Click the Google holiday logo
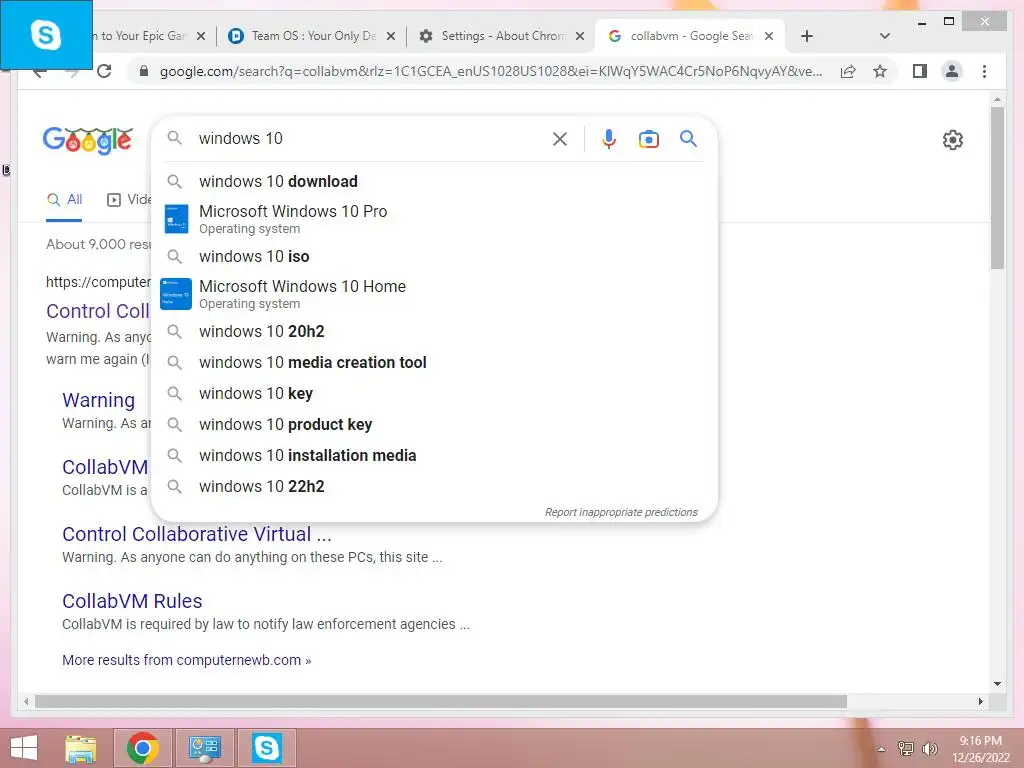 (x=88, y=140)
